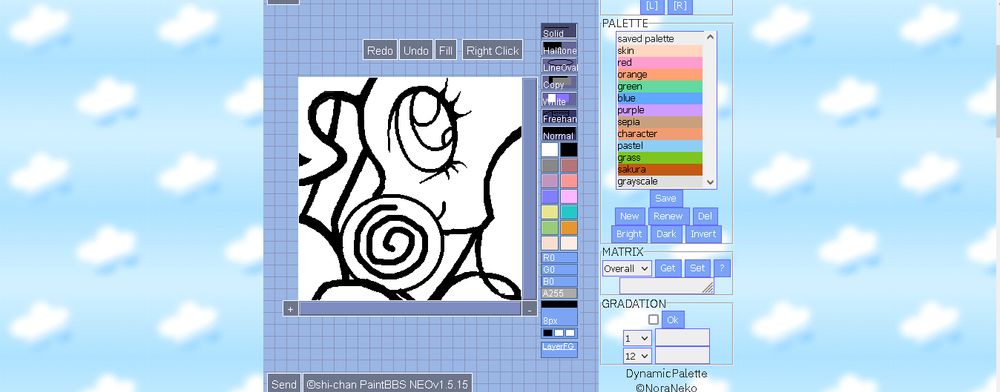1000x392 pixels.
Task: Click the Invert button
Action: [703, 234]
